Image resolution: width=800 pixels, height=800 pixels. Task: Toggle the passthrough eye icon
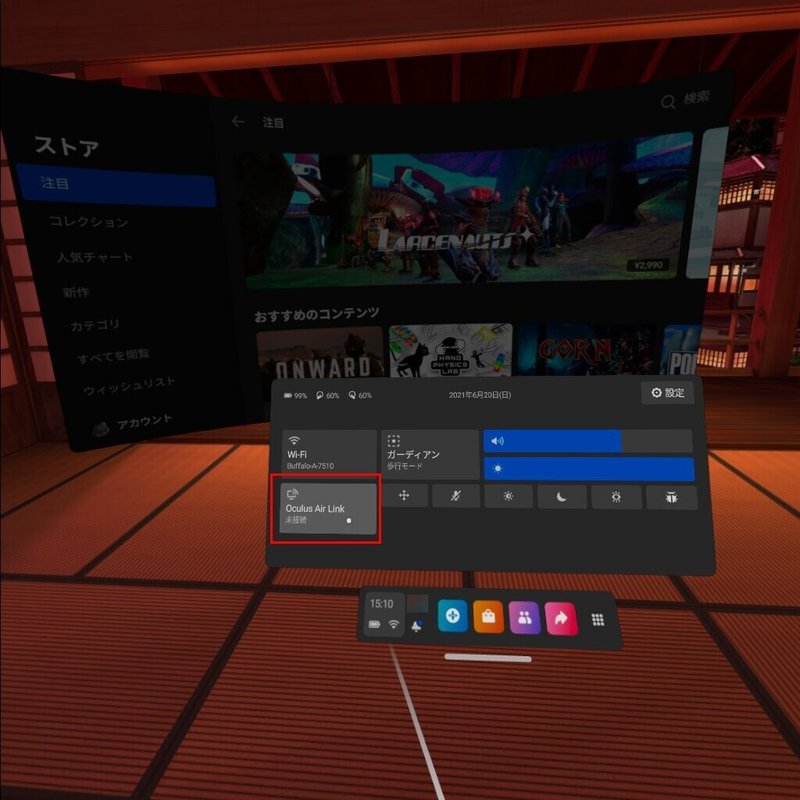[616, 497]
